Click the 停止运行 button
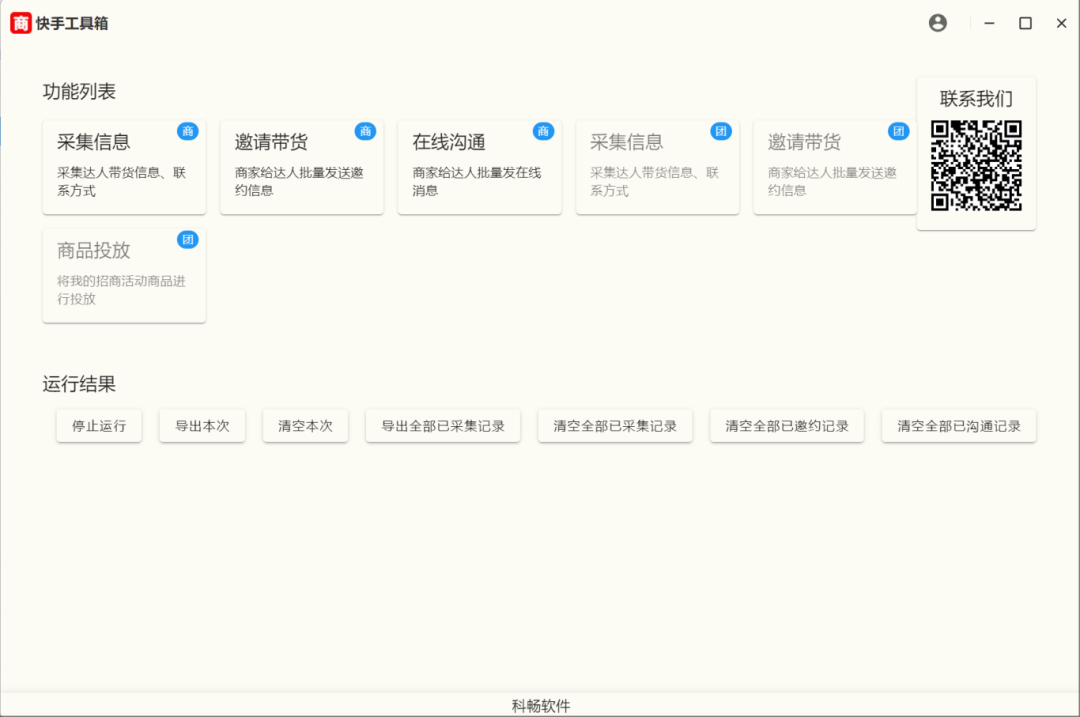Image resolution: width=1080 pixels, height=717 pixels. point(98,425)
